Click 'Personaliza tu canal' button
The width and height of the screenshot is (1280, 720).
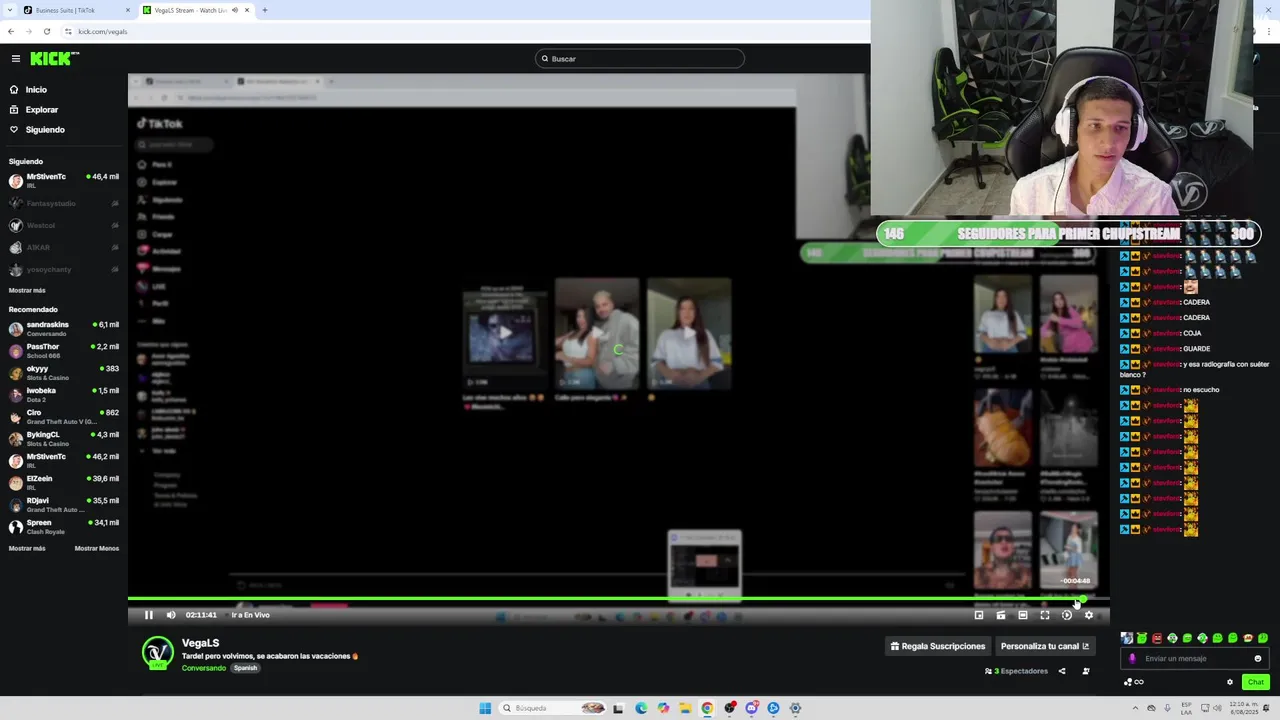pyautogui.click(x=1045, y=646)
